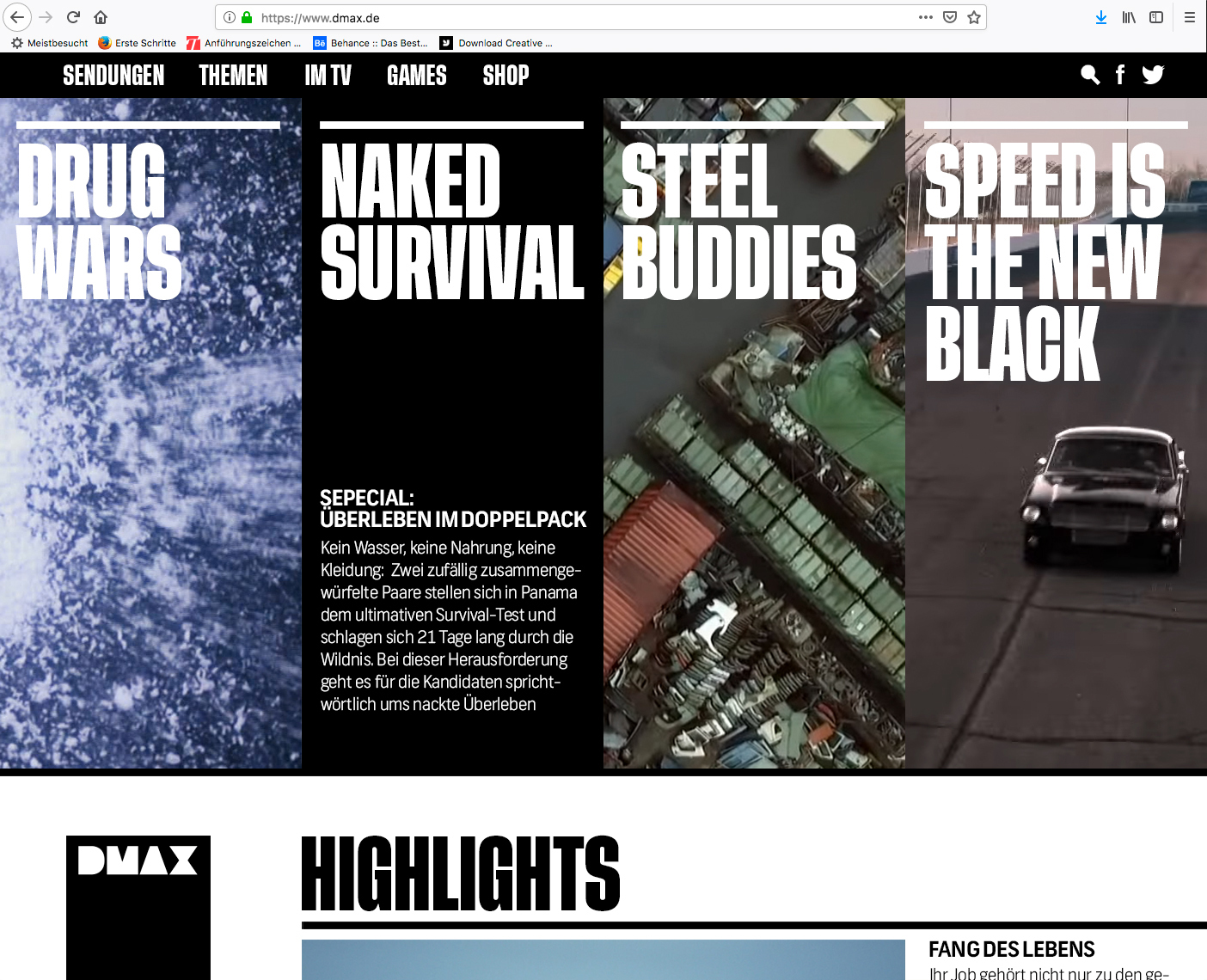Screen dimensions: 1207x980
Task: Open the page actions three-dots menu
Action: [926, 17]
